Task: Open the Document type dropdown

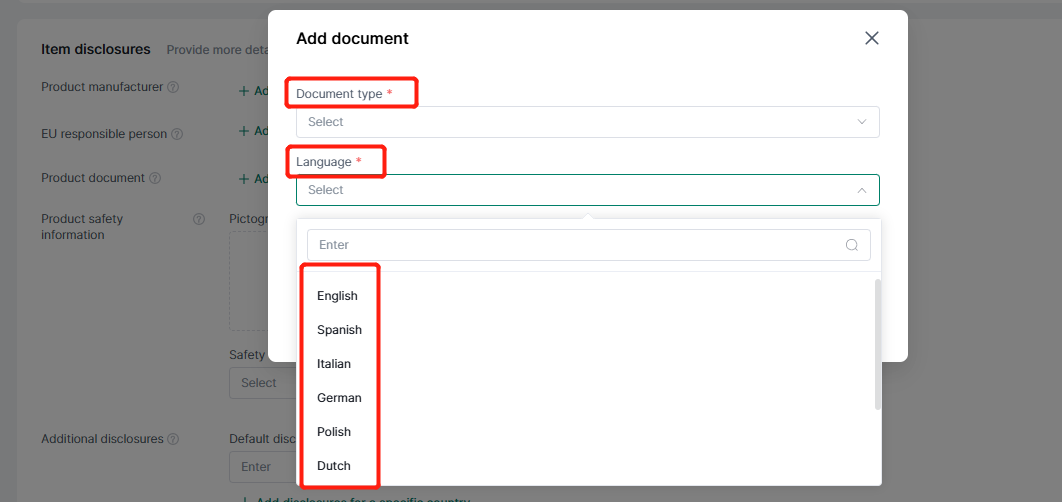Action: pyautogui.click(x=587, y=122)
